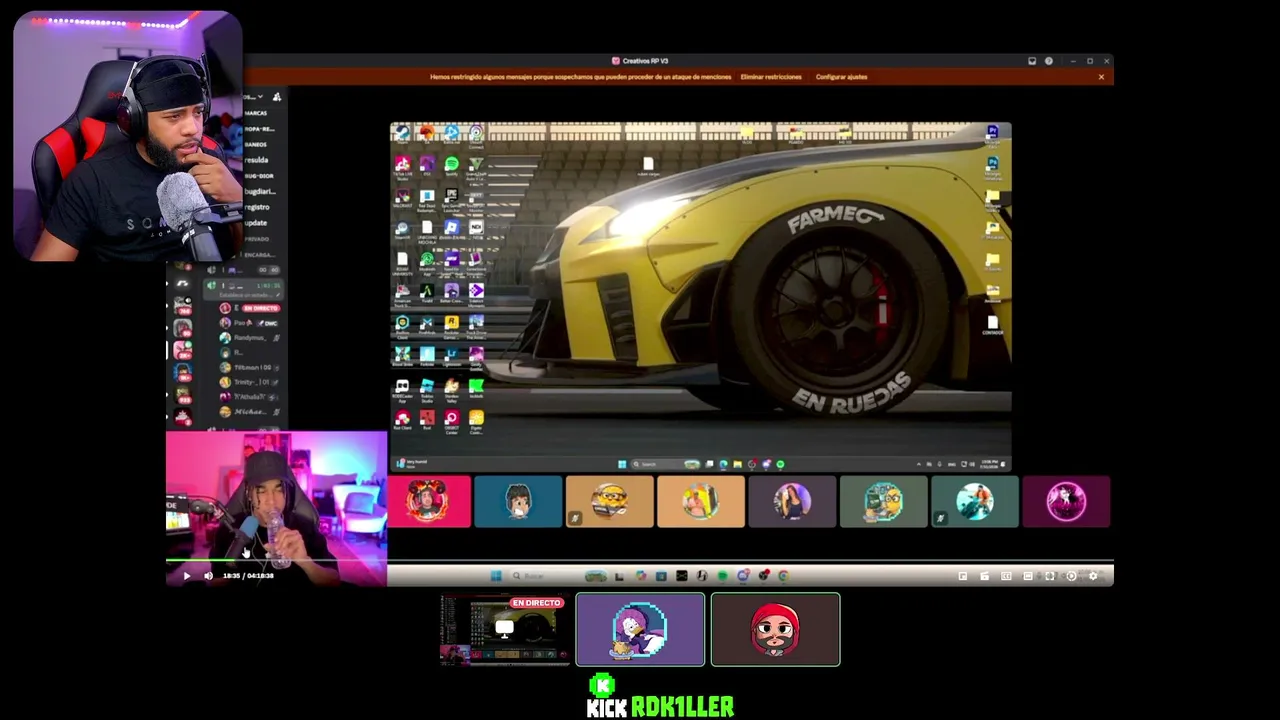Launch the Roblox Studio desktop shortcut
Screen dimensions: 1280x720
click(427, 389)
